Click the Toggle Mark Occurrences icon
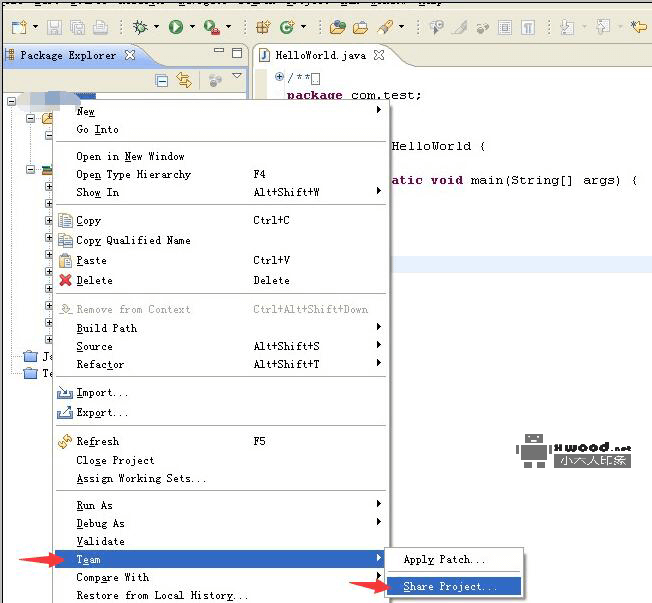 (x=460, y=27)
